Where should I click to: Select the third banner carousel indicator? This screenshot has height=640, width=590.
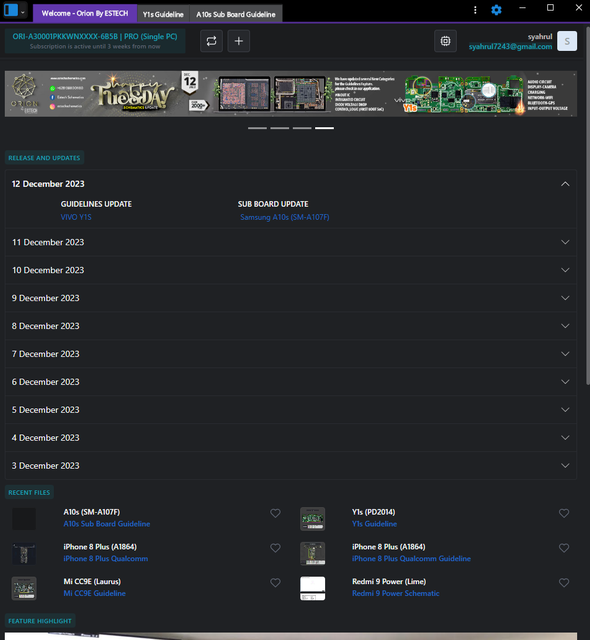click(302, 128)
